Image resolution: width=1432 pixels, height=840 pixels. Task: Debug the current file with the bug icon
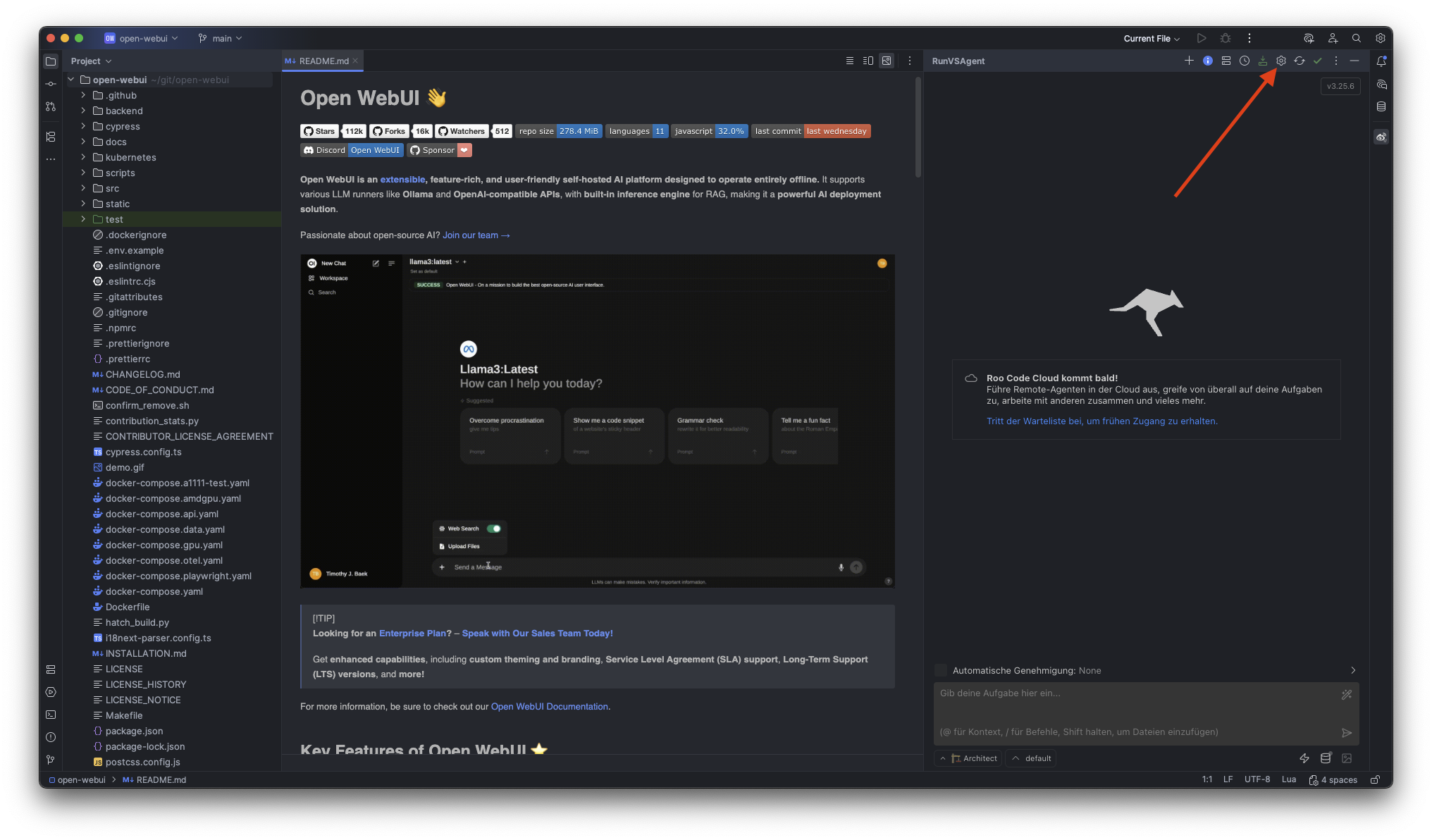pos(1226,38)
